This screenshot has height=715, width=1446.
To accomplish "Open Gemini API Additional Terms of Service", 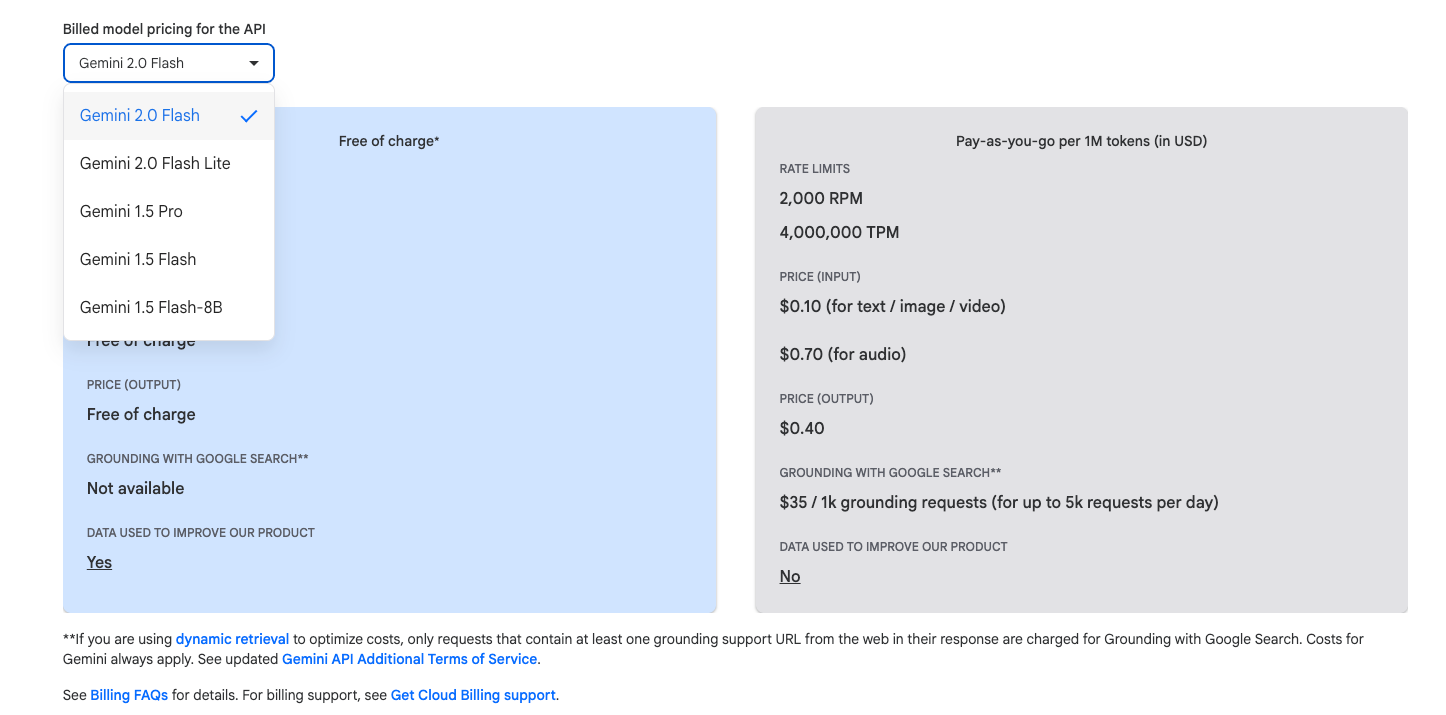I will coord(410,659).
